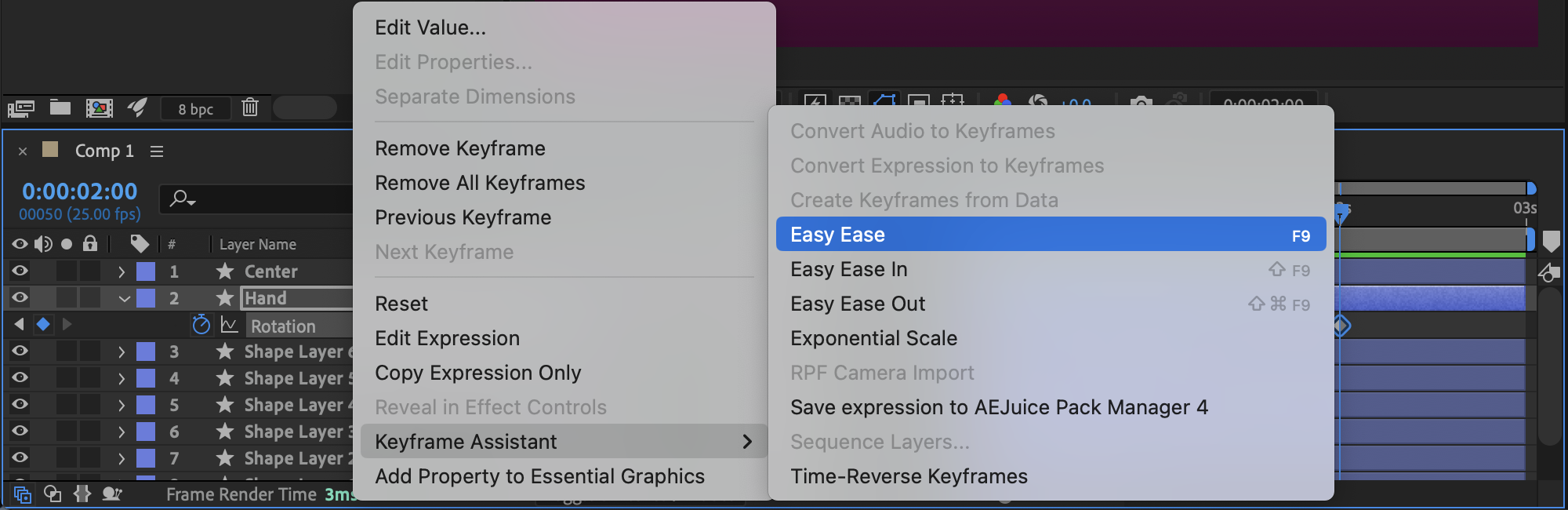The image size is (1568, 510).
Task: Click the blue label color of Center layer
Action: (146, 271)
